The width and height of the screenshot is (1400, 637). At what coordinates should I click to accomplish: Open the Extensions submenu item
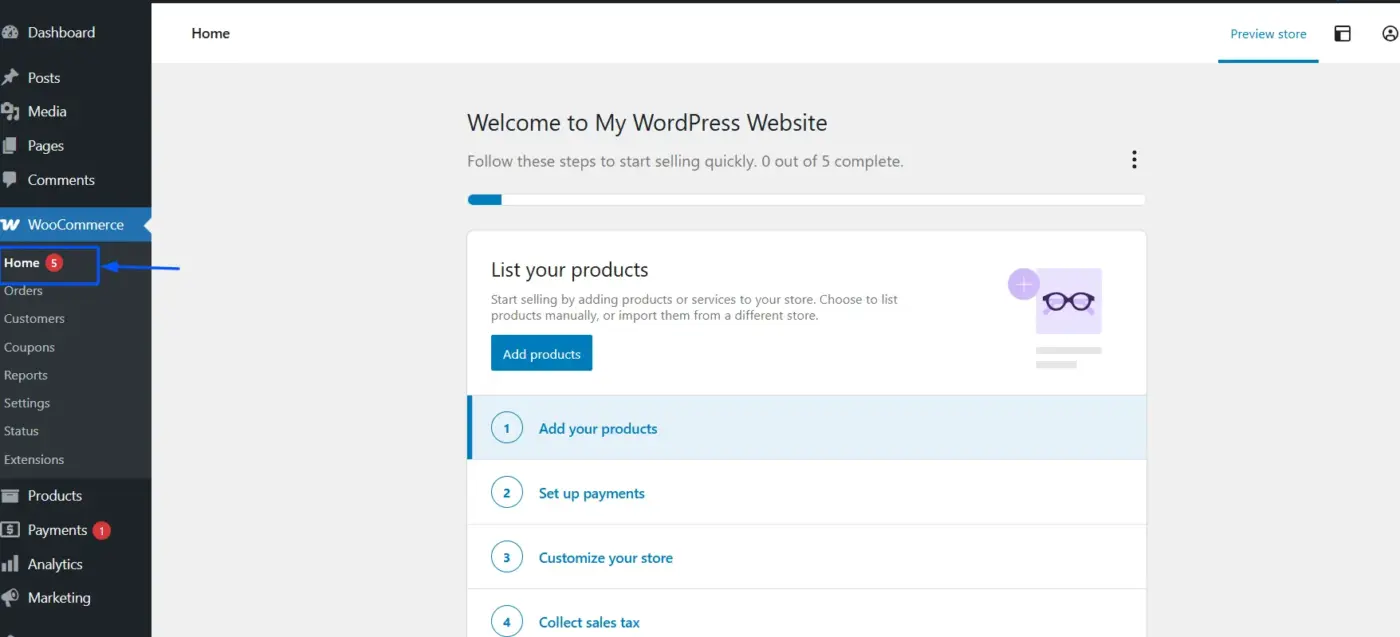click(x=34, y=460)
